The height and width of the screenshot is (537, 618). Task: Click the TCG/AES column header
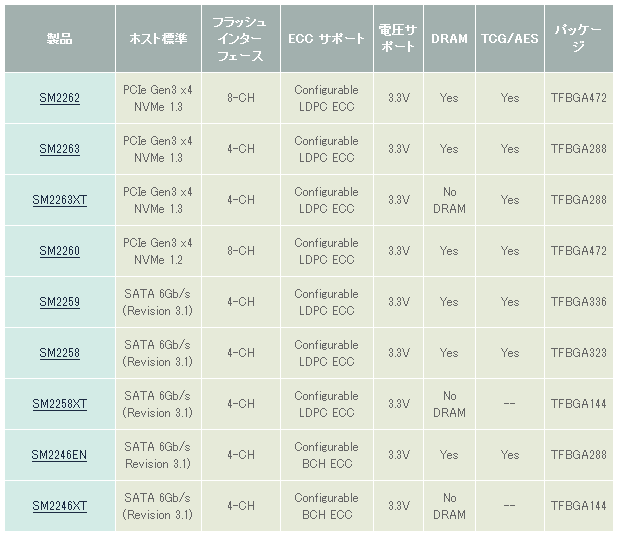(x=509, y=39)
